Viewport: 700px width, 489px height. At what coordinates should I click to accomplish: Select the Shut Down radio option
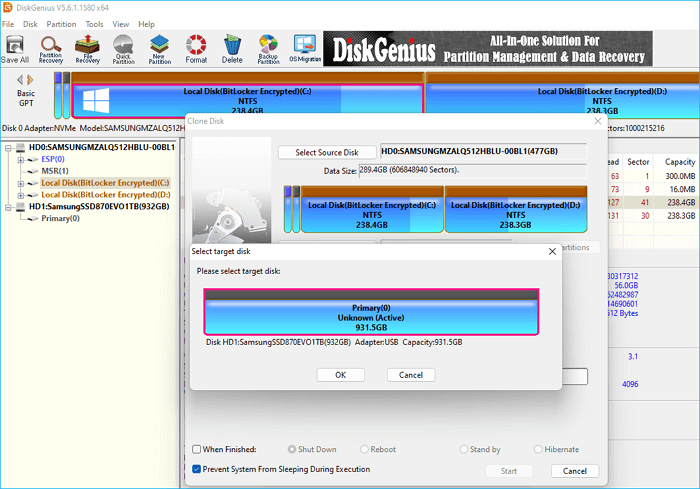point(292,449)
